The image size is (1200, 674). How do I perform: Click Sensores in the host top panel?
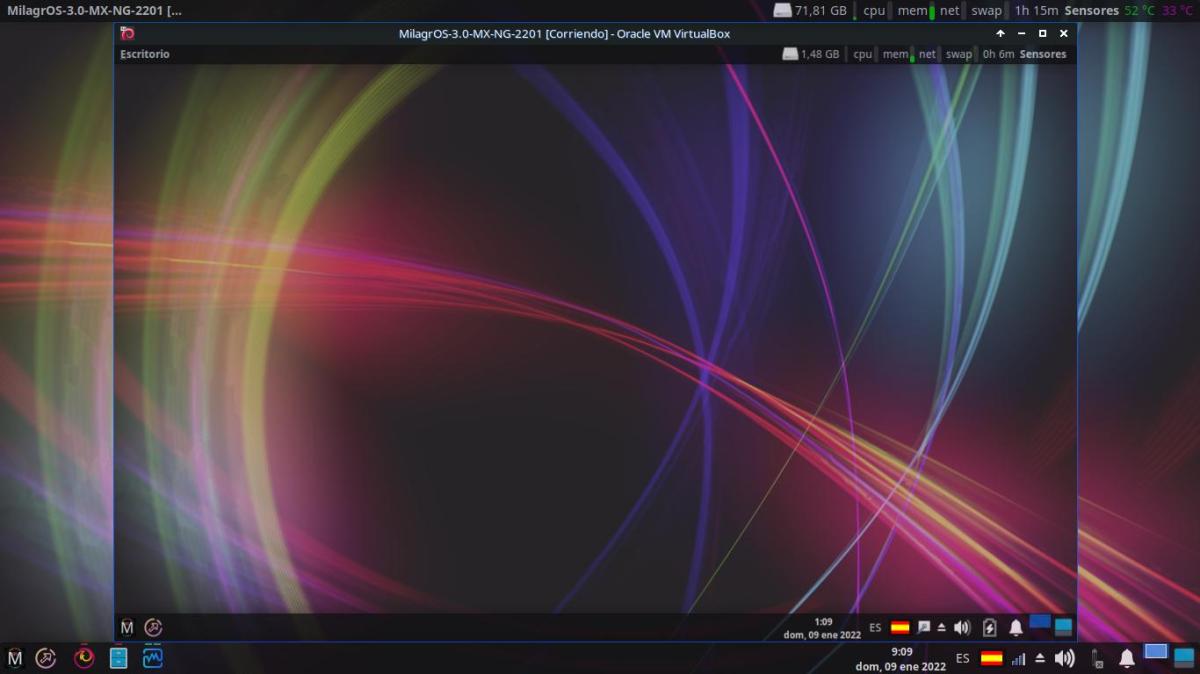(x=1091, y=11)
